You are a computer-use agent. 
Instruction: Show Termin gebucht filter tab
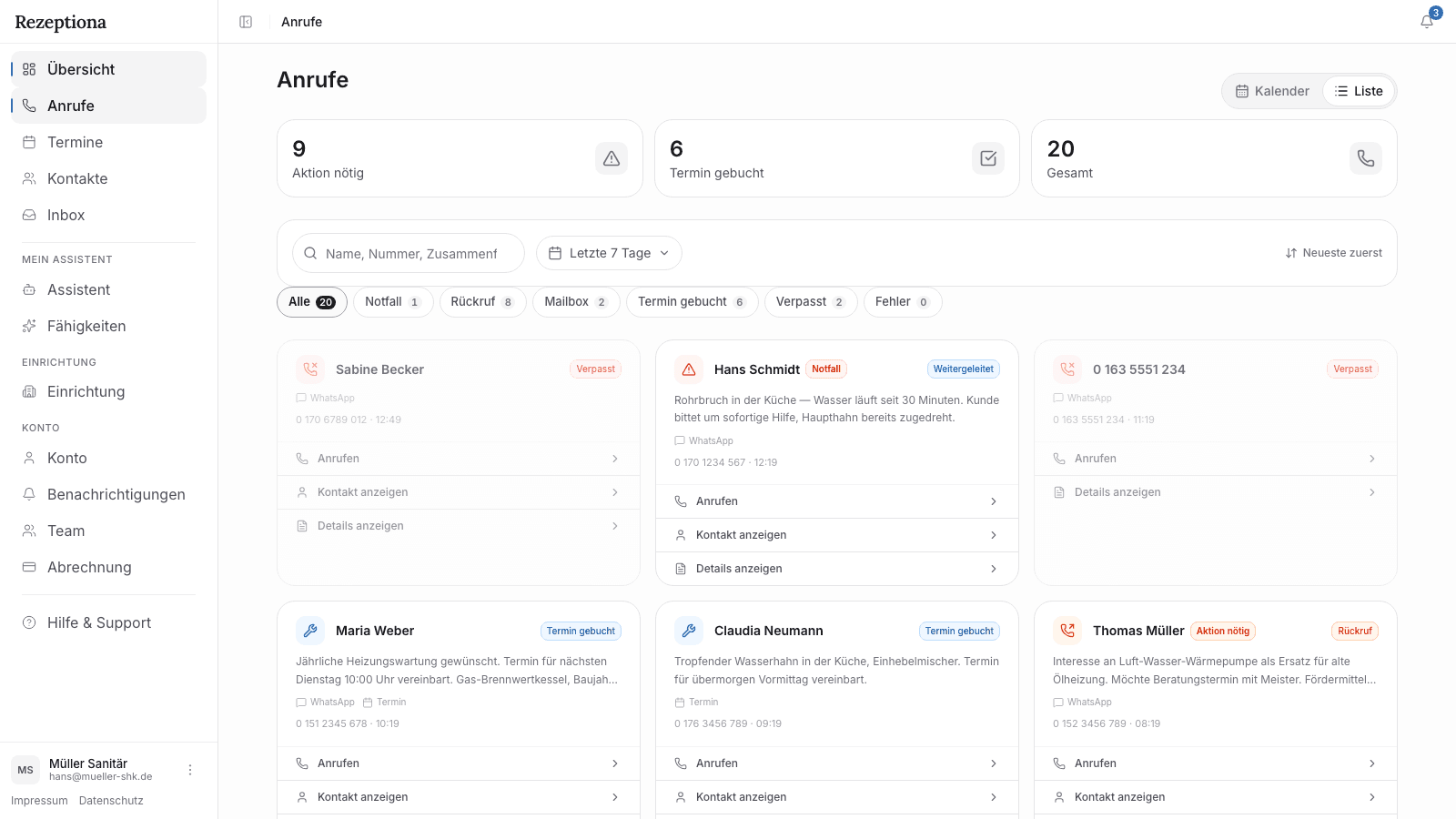[x=693, y=302]
